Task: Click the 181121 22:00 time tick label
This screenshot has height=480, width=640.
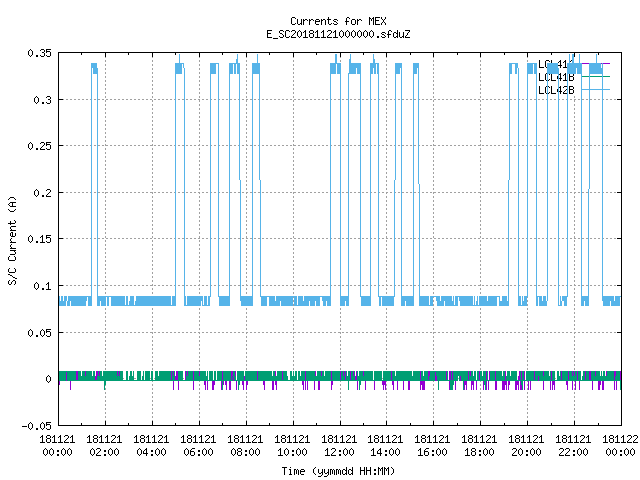Action: 573,446
